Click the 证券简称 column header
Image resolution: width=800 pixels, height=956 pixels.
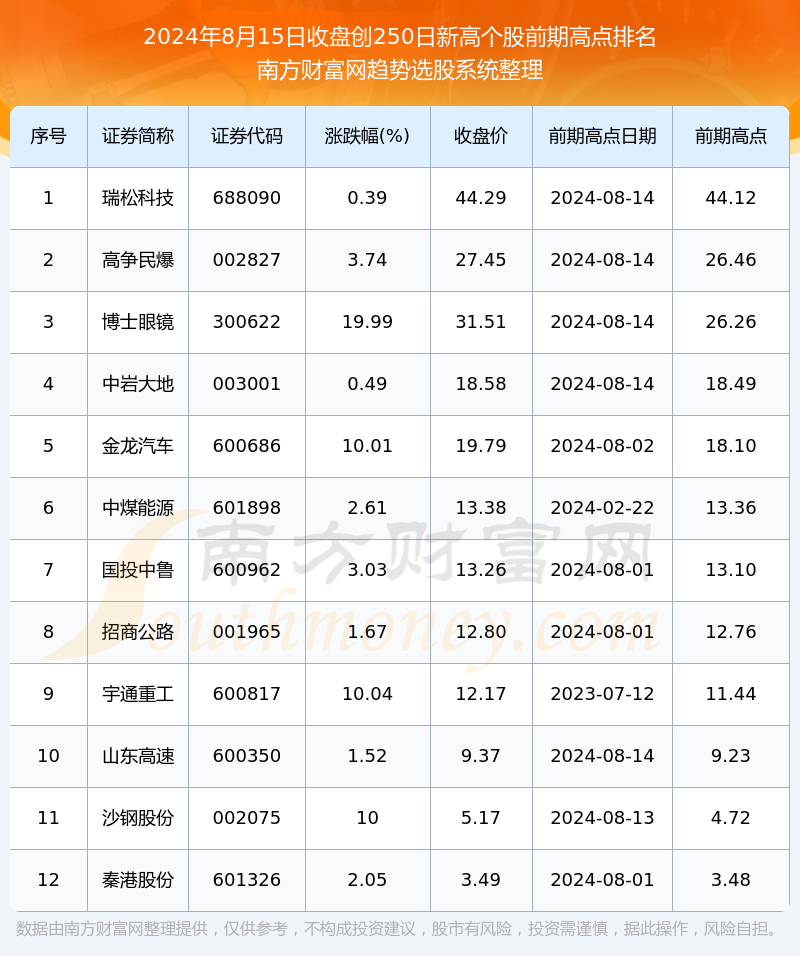click(x=138, y=136)
